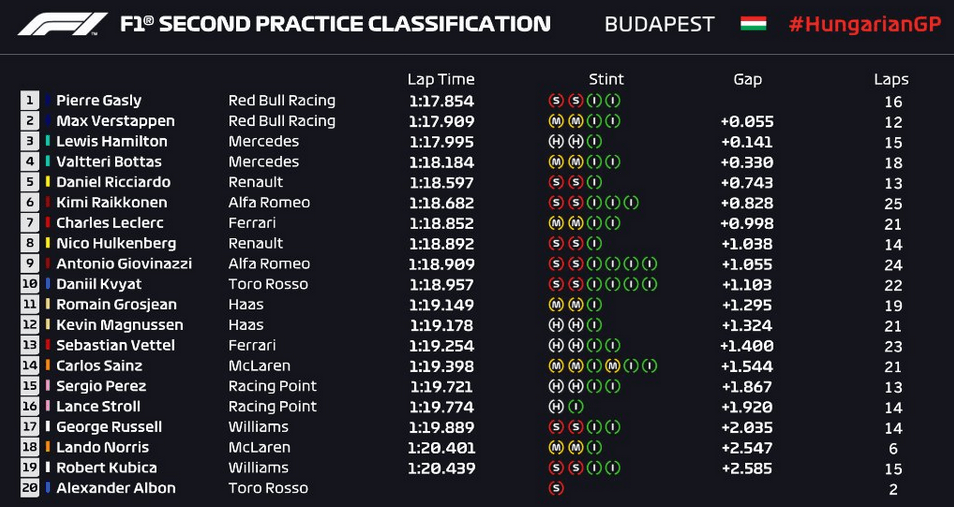
Task: Click the Stint column header
Action: tap(606, 80)
